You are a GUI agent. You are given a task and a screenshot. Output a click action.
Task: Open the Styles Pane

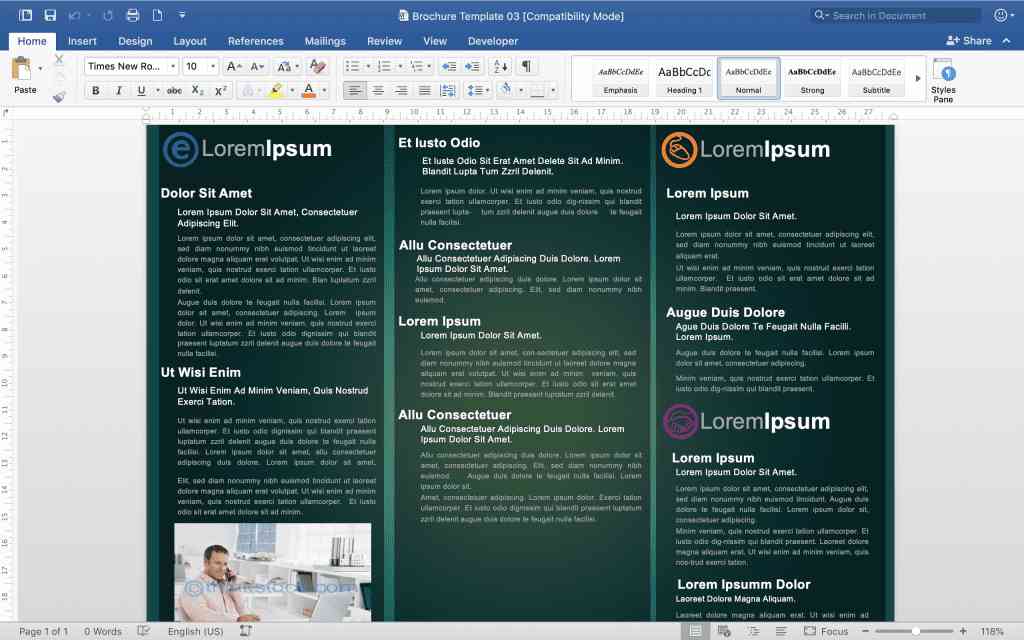tap(942, 79)
